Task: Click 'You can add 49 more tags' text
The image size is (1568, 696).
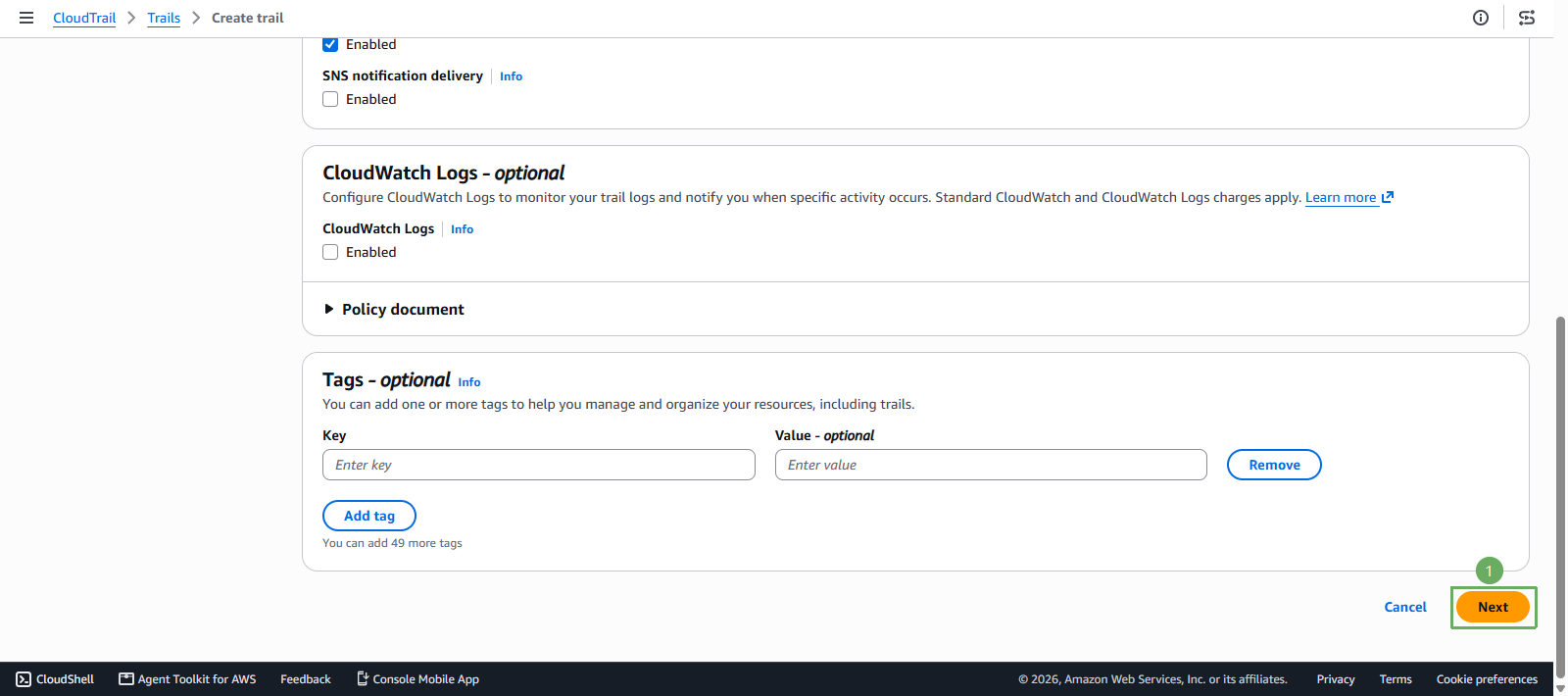Action: [392, 543]
